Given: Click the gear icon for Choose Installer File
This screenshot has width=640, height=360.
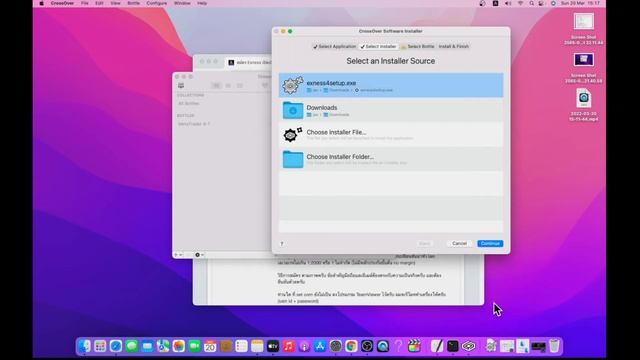Looking at the screenshot, I should pos(293,134).
